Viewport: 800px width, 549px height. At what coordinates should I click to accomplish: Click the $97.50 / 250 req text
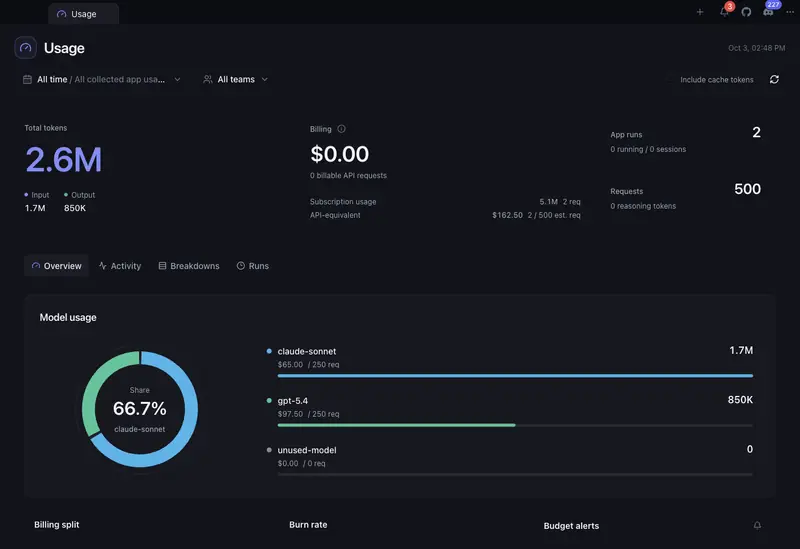[x=308, y=414]
